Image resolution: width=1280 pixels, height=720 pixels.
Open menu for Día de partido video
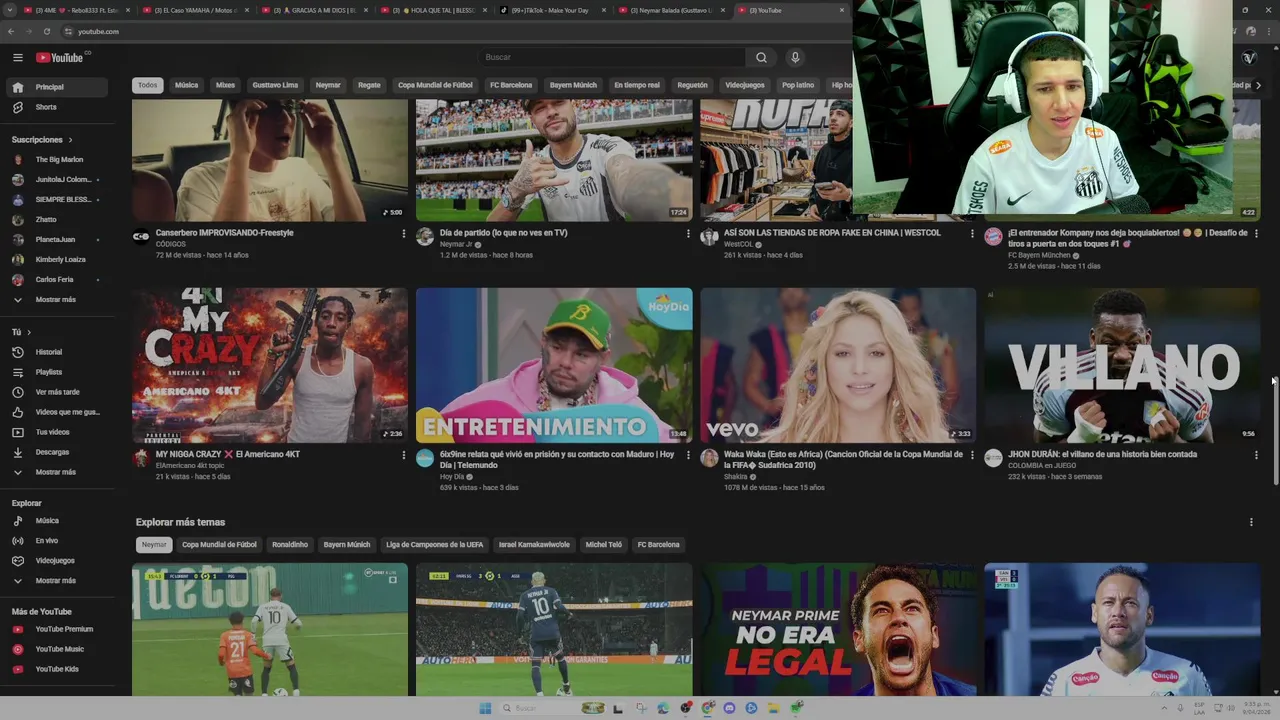688,233
